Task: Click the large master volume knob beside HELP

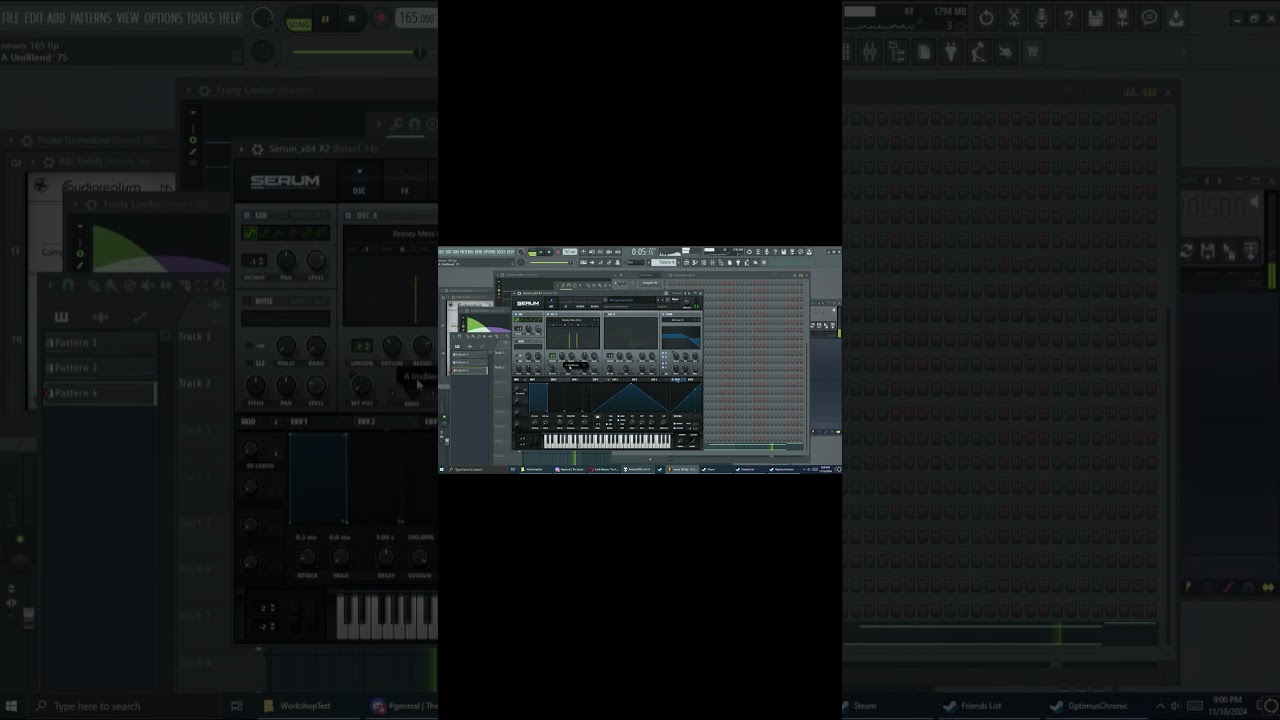Action: point(262,18)
